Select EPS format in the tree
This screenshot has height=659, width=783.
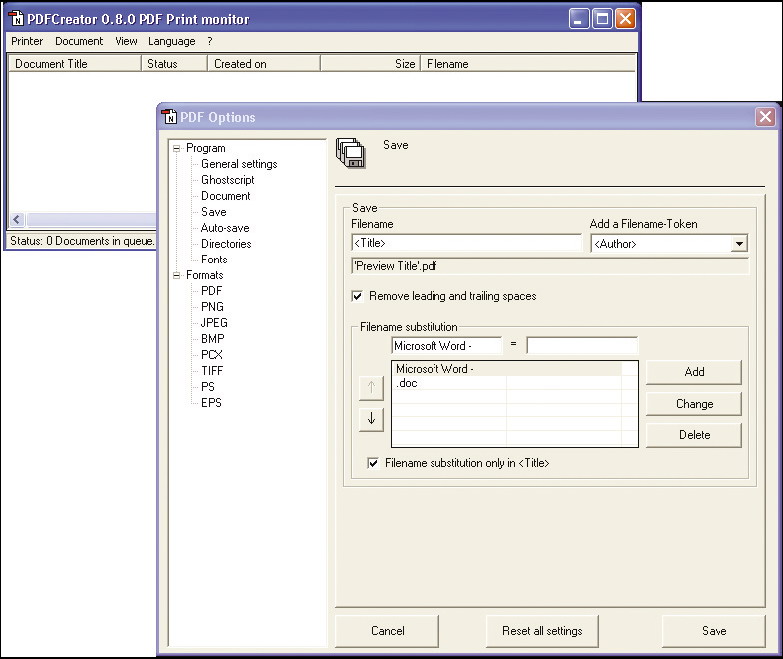(x=211, y=403)
